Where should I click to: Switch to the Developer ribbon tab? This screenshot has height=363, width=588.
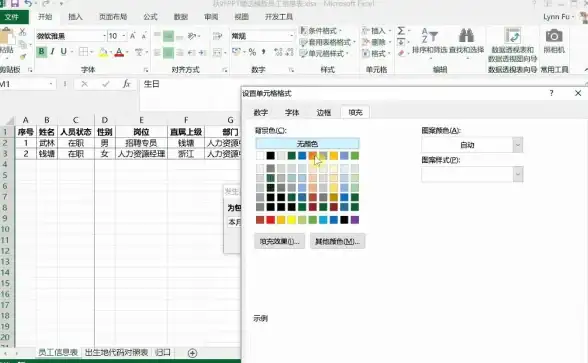pyautogui.click(x=279, y=17)
